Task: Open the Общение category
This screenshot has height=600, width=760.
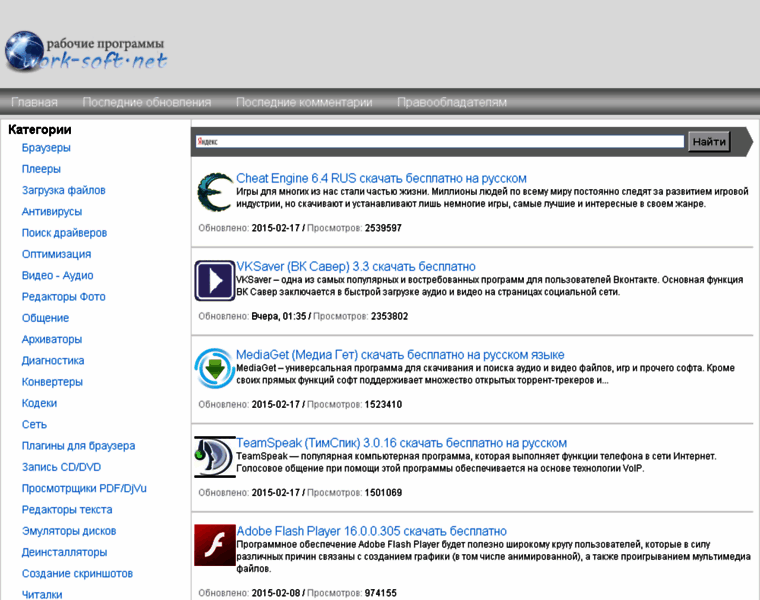Action: (x=45, y=318)
